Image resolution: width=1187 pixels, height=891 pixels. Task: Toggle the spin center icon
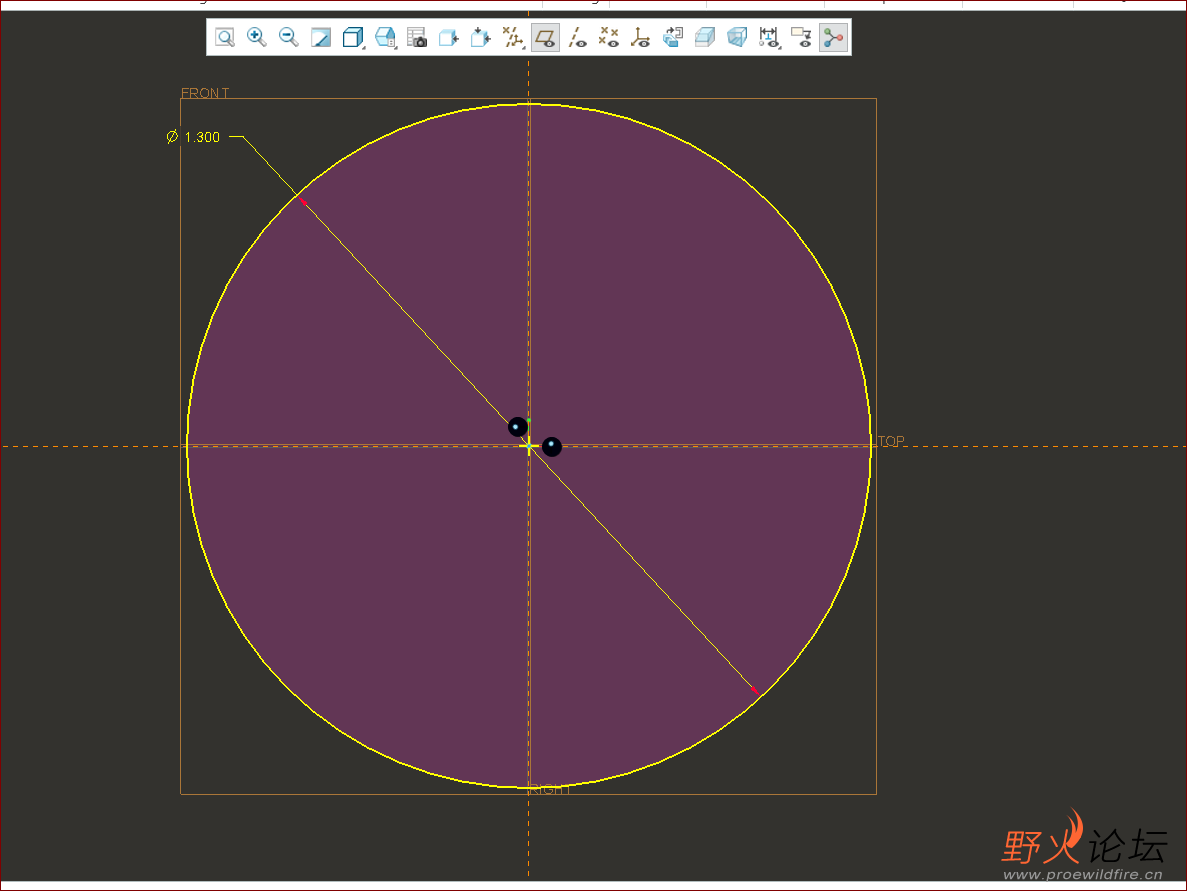[833, 37]
